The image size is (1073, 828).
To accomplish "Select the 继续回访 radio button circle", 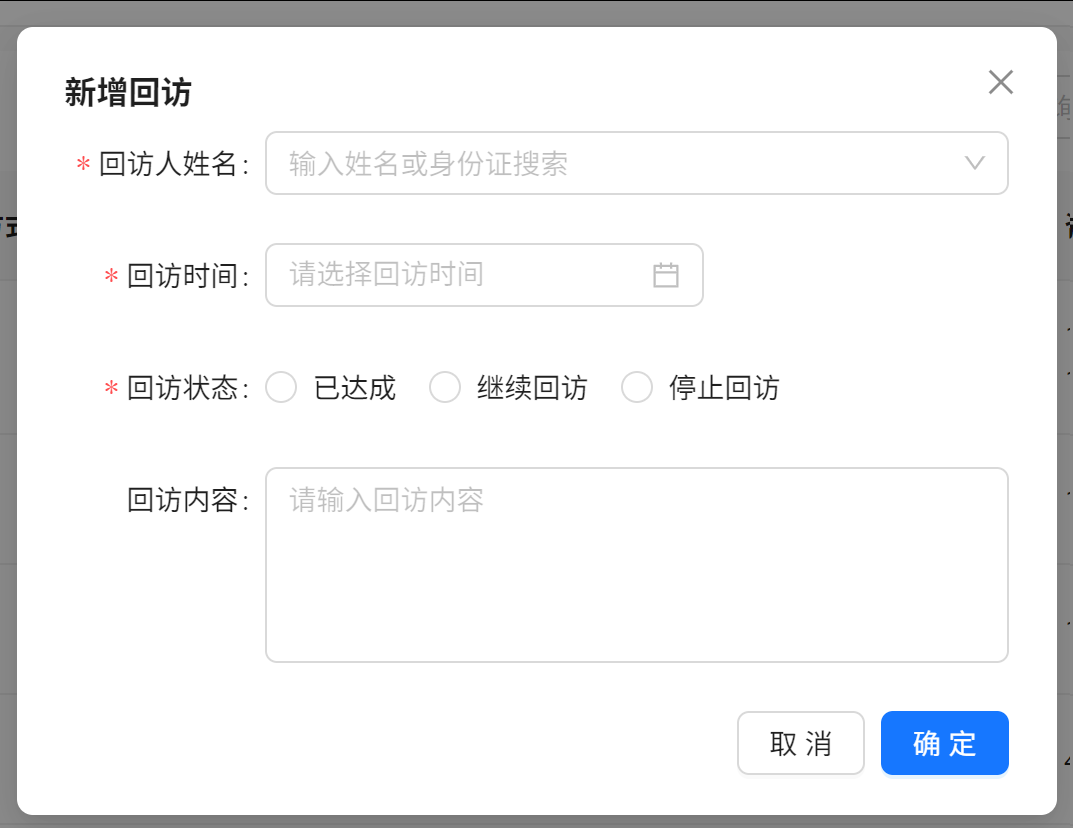I will coord(445,387).
